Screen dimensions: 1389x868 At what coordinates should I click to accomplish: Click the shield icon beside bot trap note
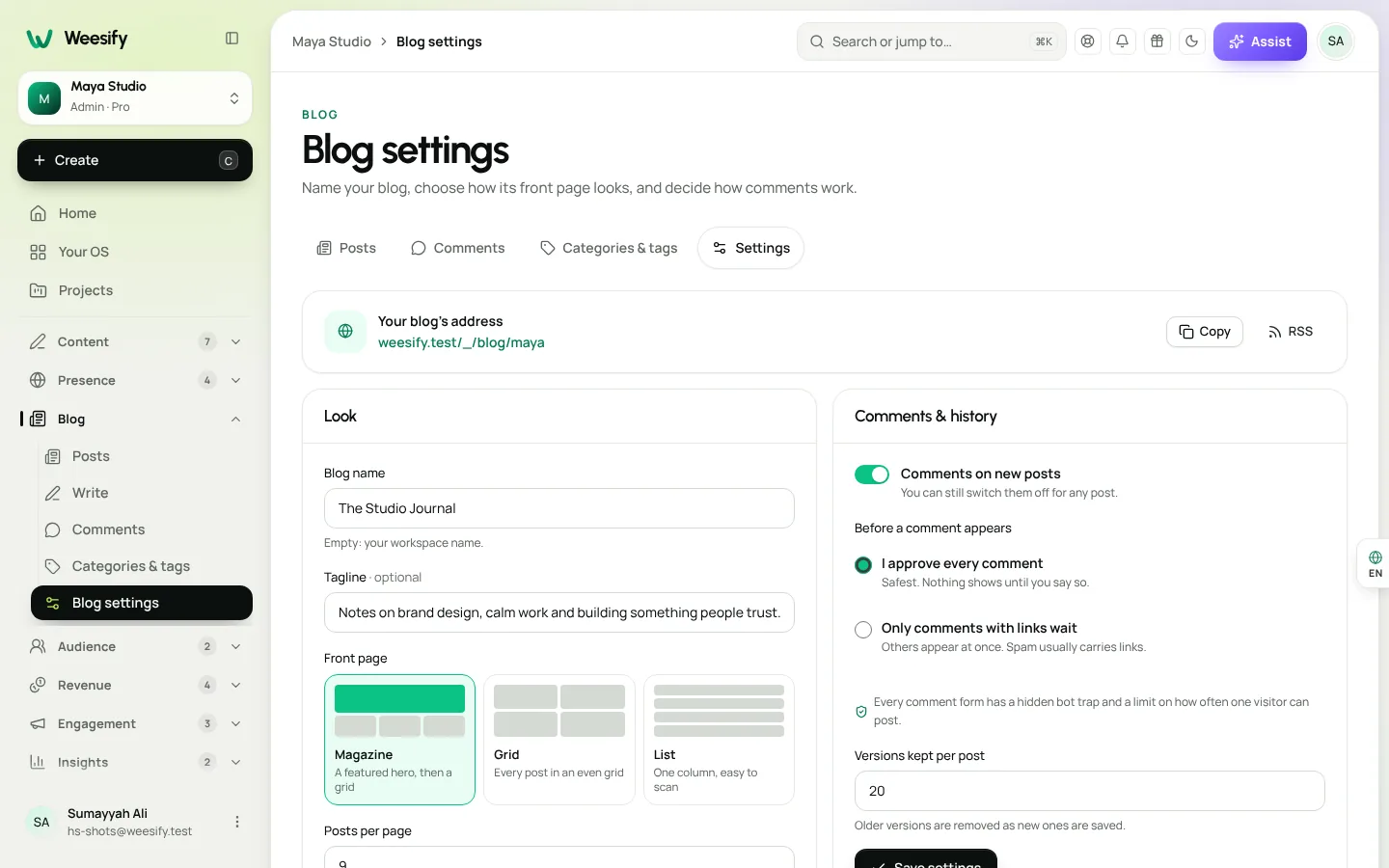pos(861,712)
